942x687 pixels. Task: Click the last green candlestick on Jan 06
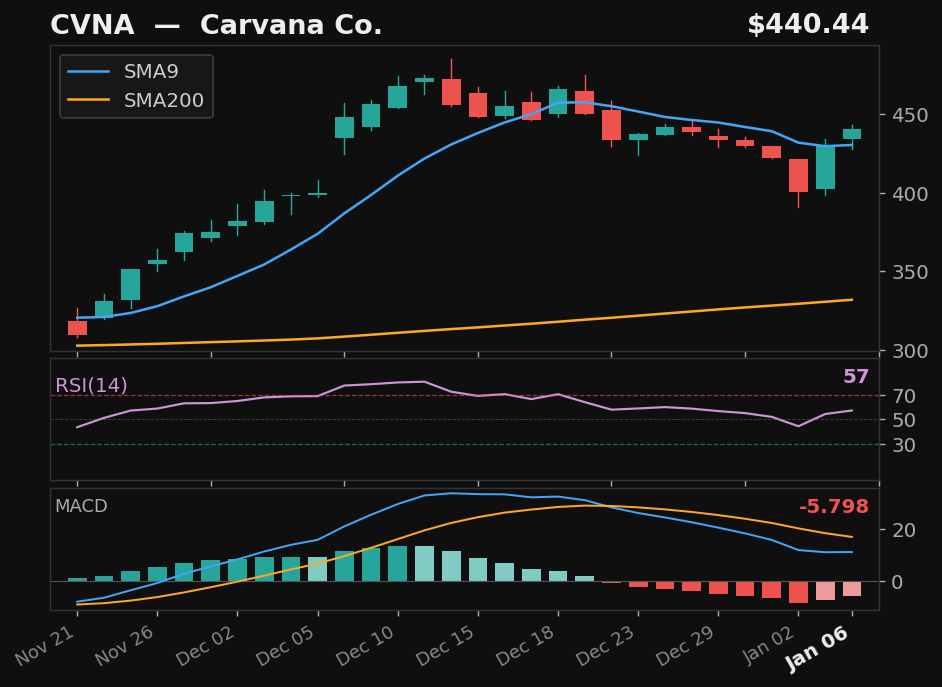(x=852, y=134)
